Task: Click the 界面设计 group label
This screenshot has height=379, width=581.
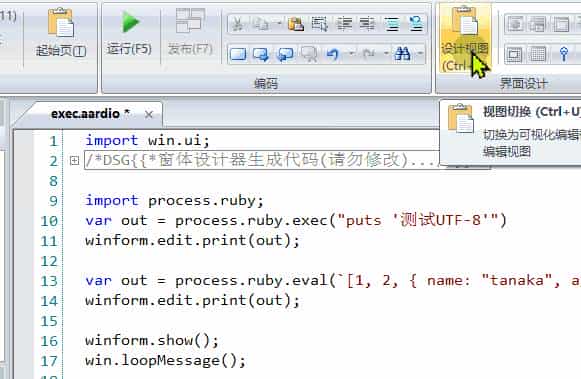Action: click(523, 84)
